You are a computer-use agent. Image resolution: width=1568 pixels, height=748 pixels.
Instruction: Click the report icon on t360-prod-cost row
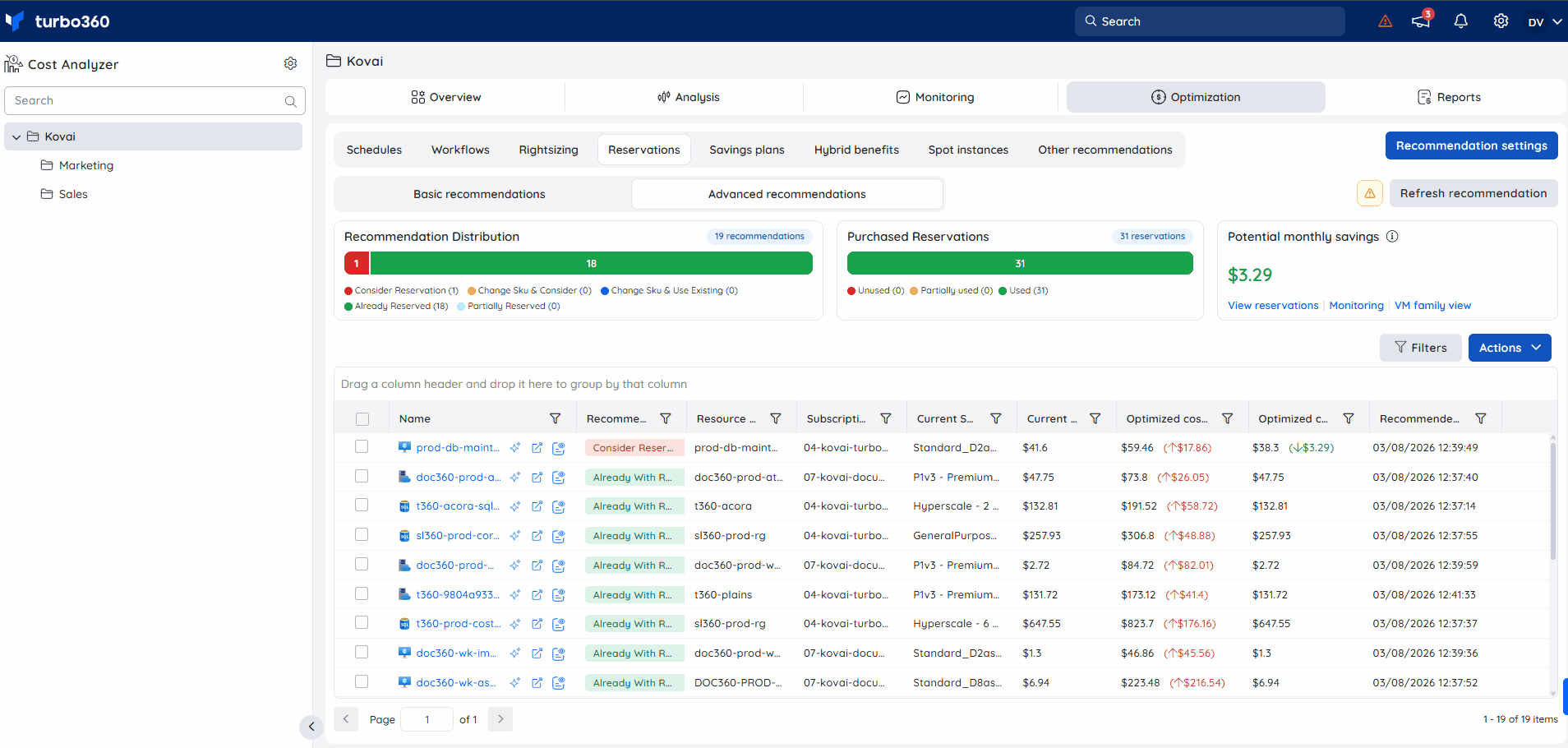point(559,624)
